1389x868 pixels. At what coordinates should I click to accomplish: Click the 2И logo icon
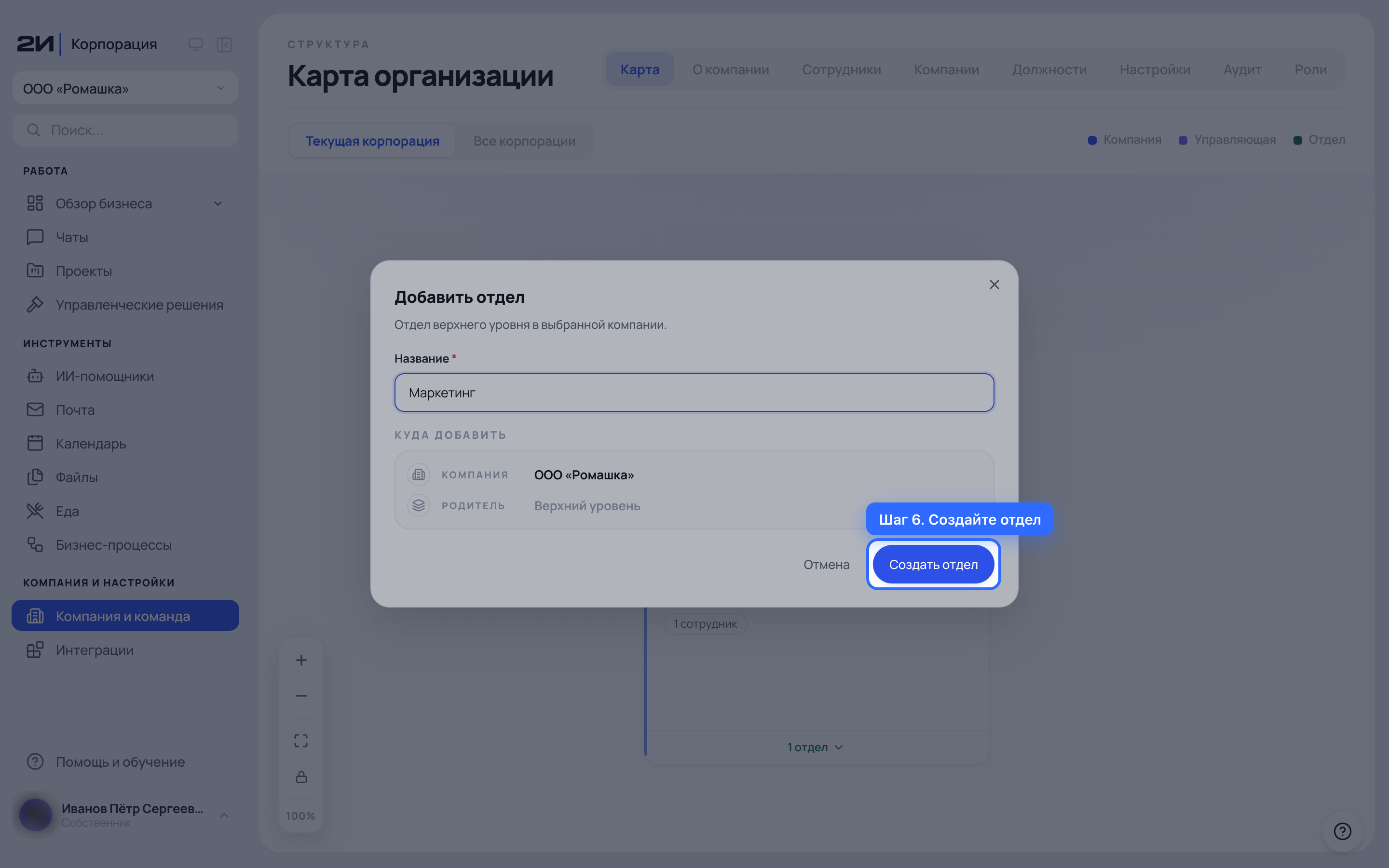pos(35,44)
